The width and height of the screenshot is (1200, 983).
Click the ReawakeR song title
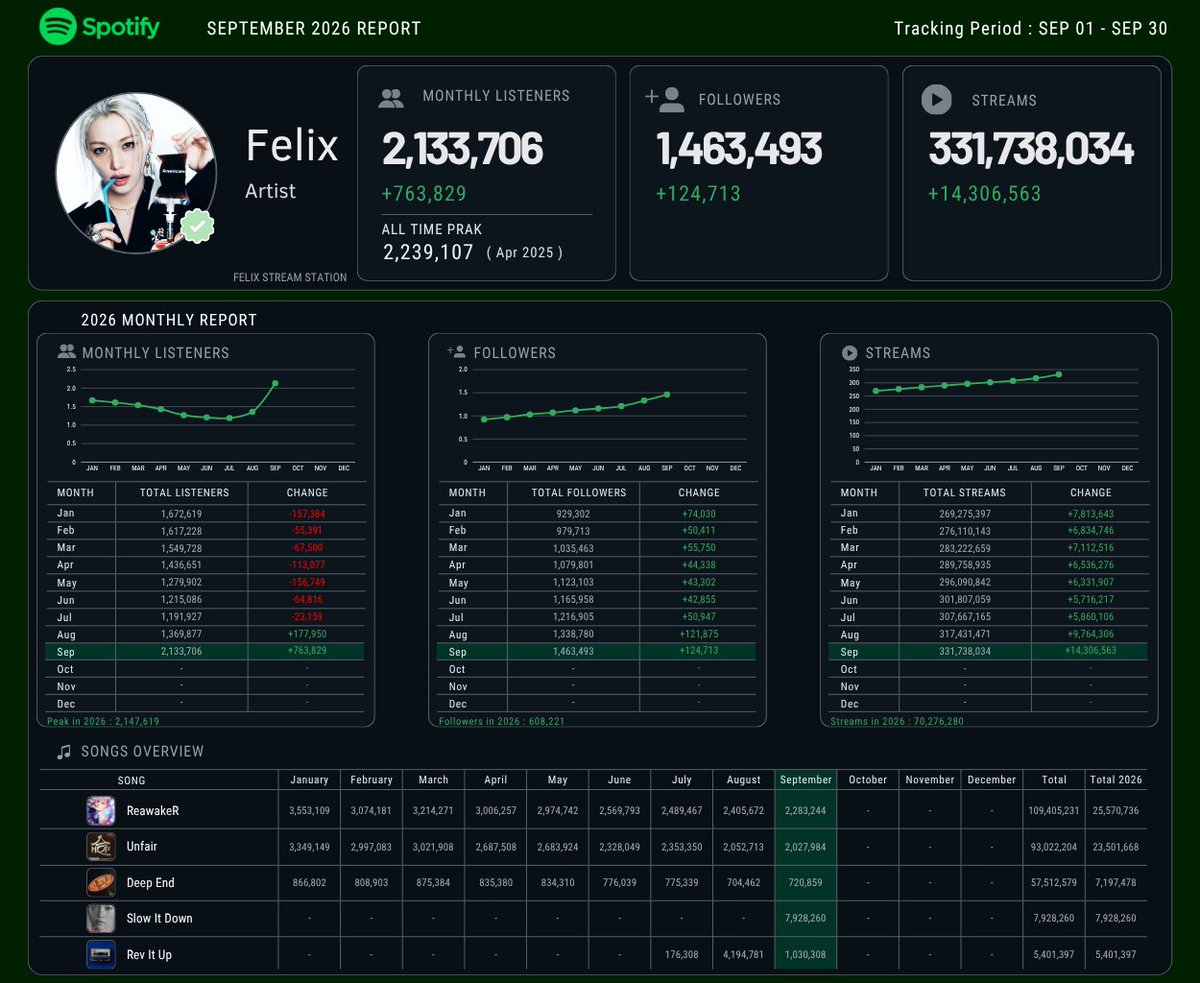153,810
